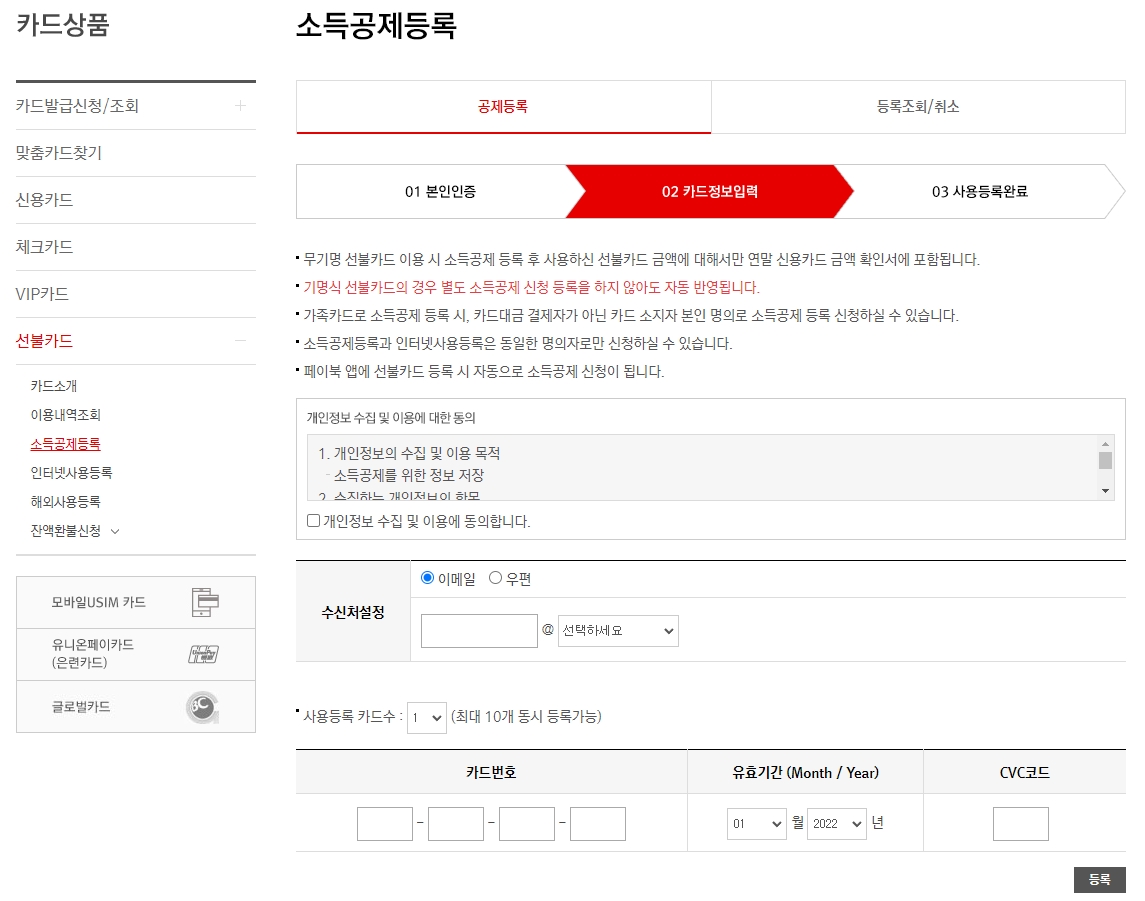Select the 우편 delivery radio button
The image size is (1145, 901).
[496, 577]
